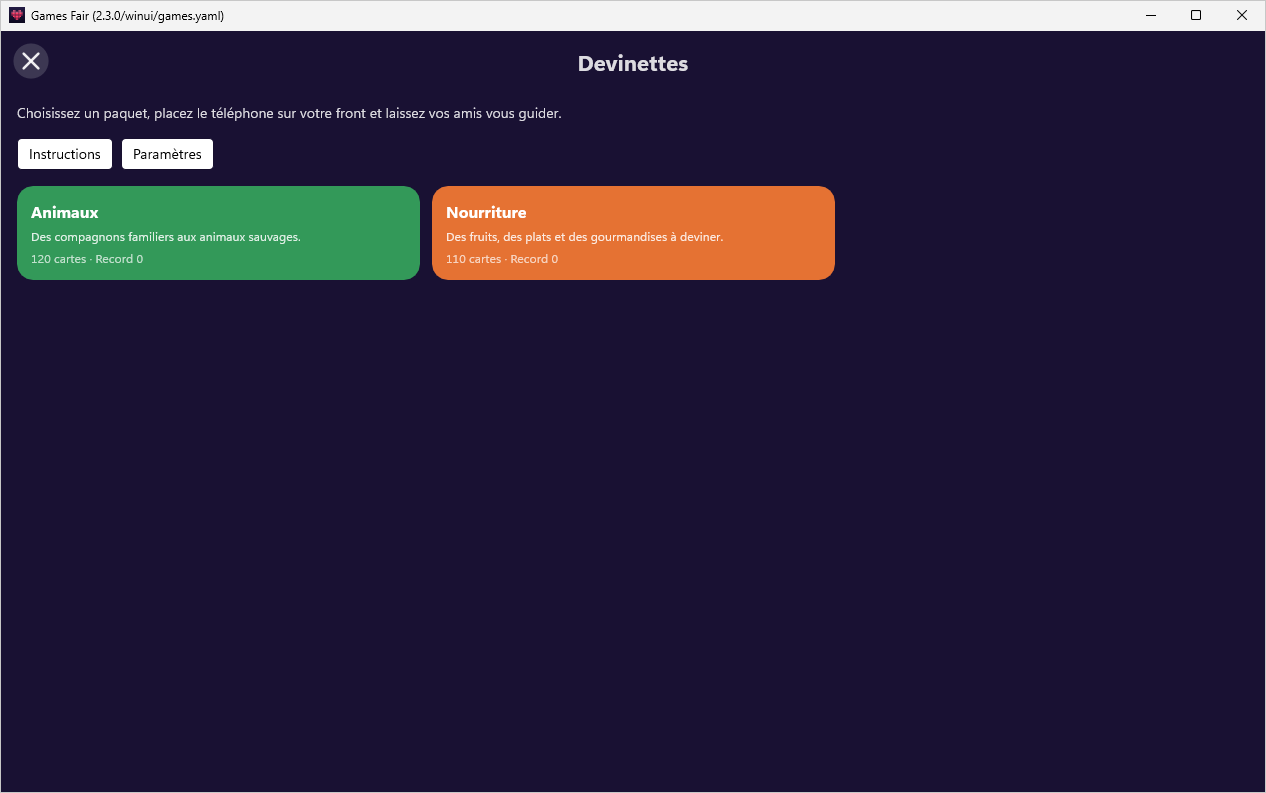Click the Games Fair app icon in title bar
1266x793 pixels.
point(17,15)
